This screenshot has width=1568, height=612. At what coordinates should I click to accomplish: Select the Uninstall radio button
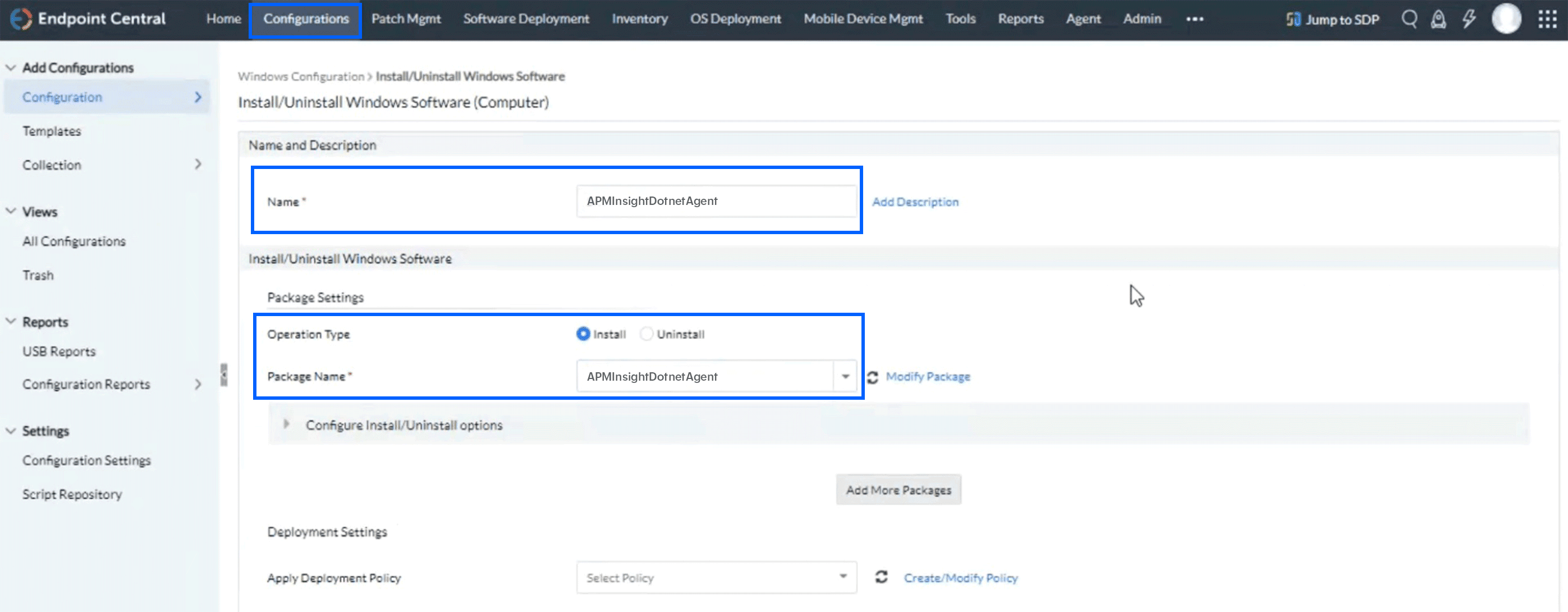(x=647, y=334)
